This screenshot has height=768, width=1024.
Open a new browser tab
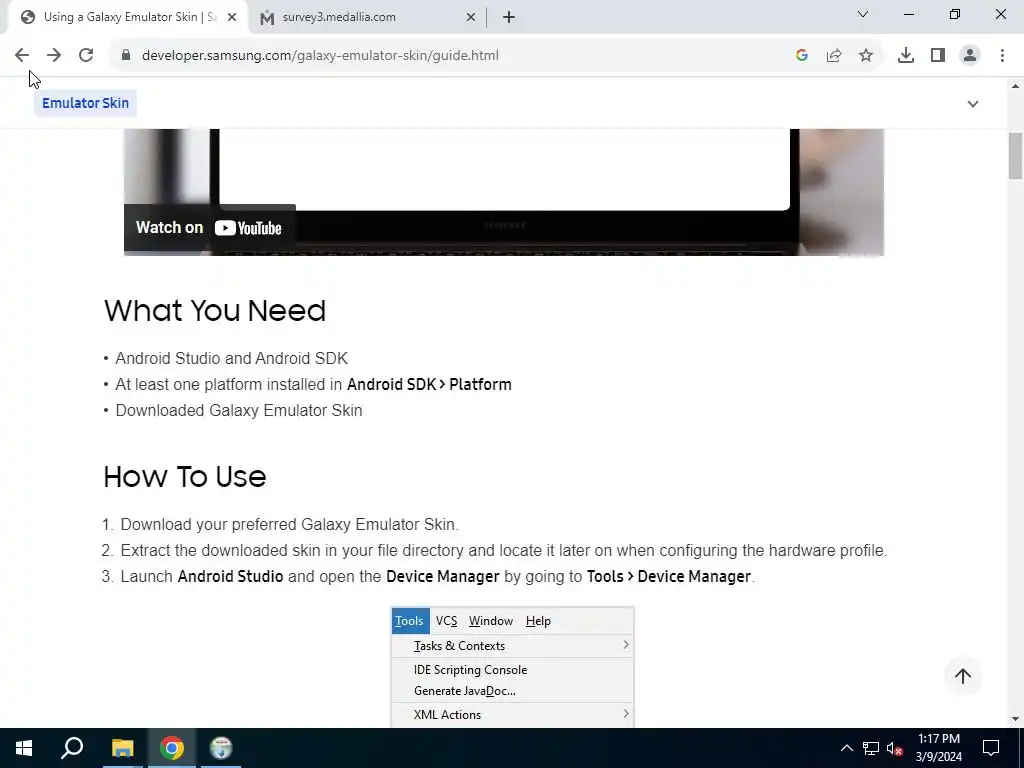[x=509, y=18]
